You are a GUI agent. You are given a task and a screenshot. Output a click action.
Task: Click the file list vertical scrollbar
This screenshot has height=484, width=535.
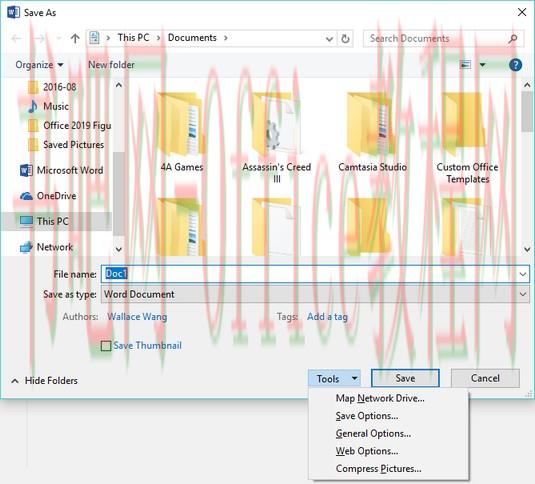click(x=527, y=167)
